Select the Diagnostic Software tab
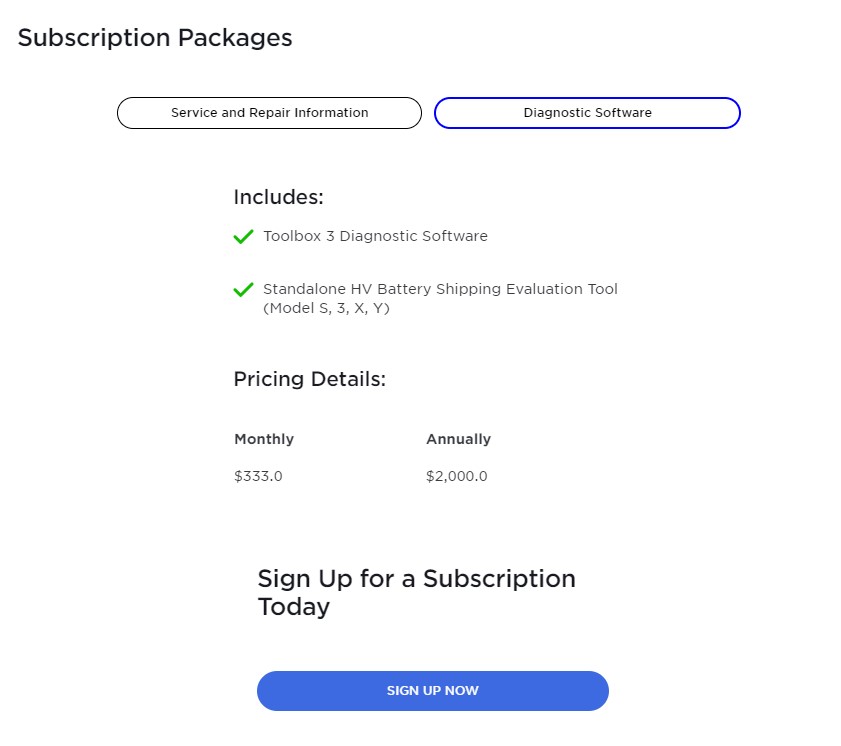 pos(587,113)
